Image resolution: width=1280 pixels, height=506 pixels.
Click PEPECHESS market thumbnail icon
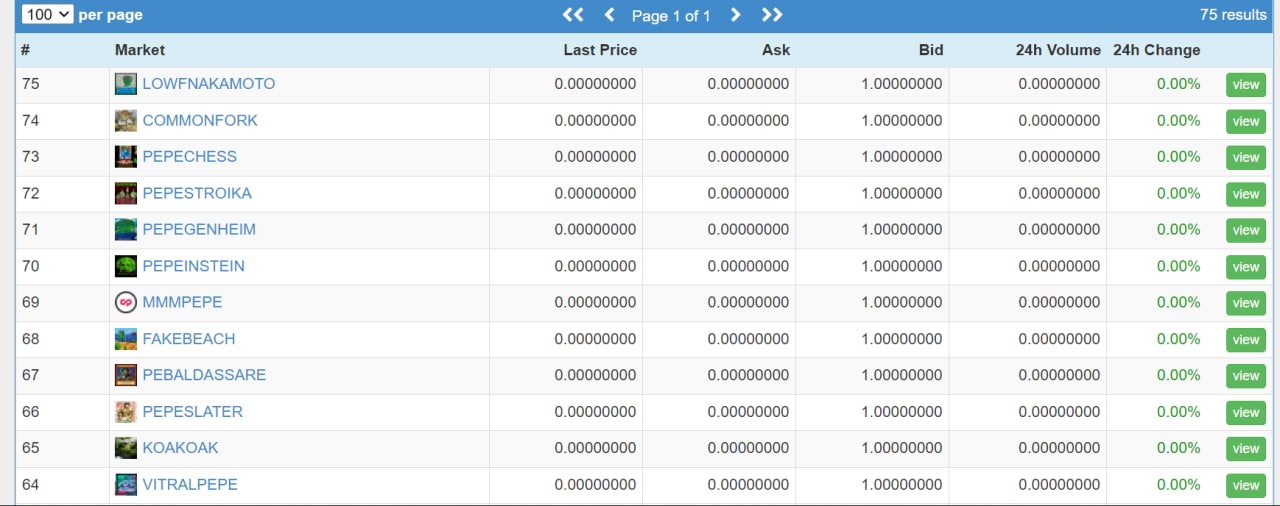click(126, 157)
